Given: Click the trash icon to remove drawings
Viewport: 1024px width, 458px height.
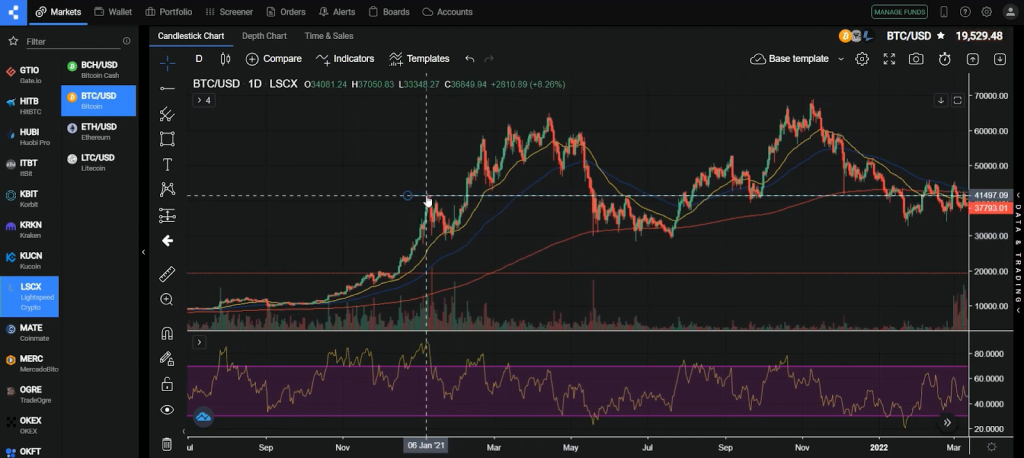Looking at the screenshot, I should [x=167, y=444].
